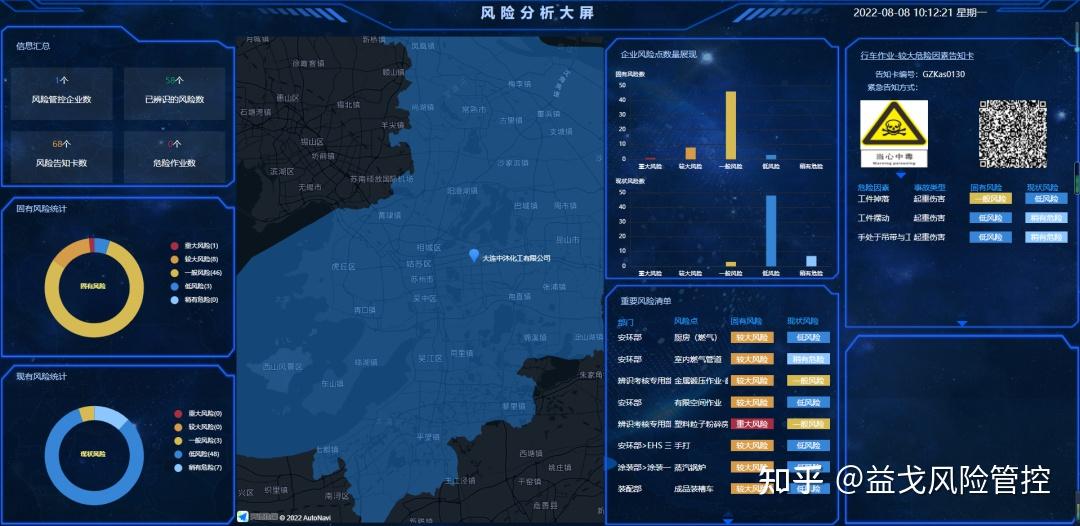1080x526 pixels.
Task: Click the 事故类型 column header
Action: 930,187
